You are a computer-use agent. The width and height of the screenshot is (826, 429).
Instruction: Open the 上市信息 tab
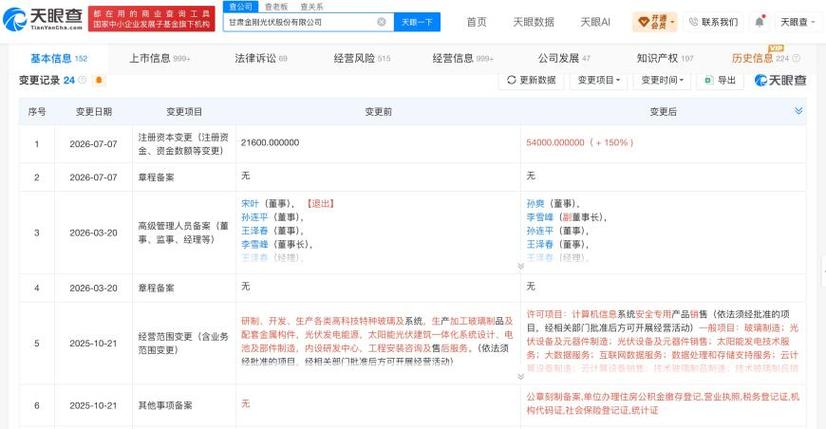pos(159,58)
